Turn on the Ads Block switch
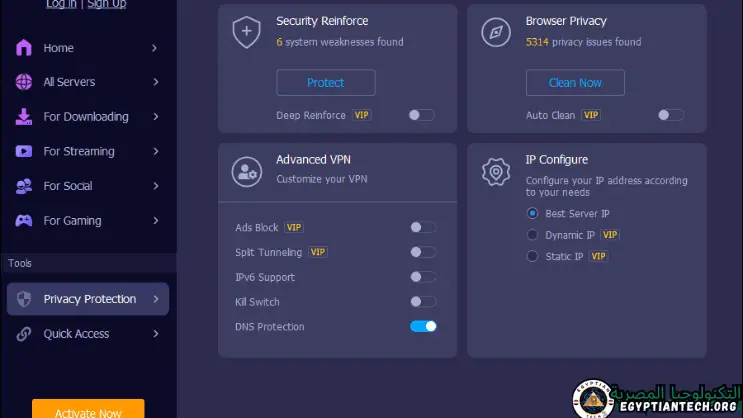 [423, 227]
